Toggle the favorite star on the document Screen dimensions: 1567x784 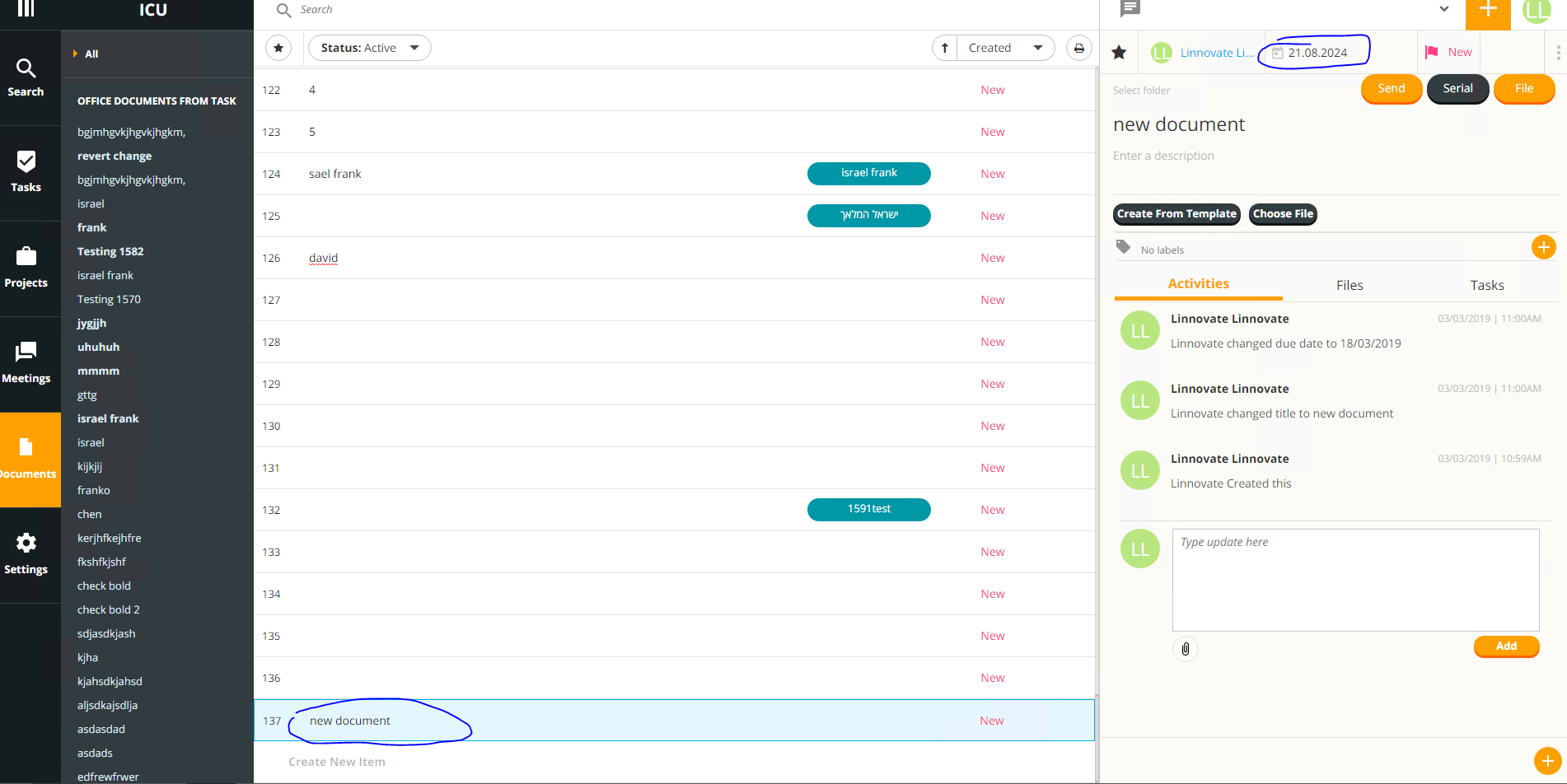(1119, 52)
